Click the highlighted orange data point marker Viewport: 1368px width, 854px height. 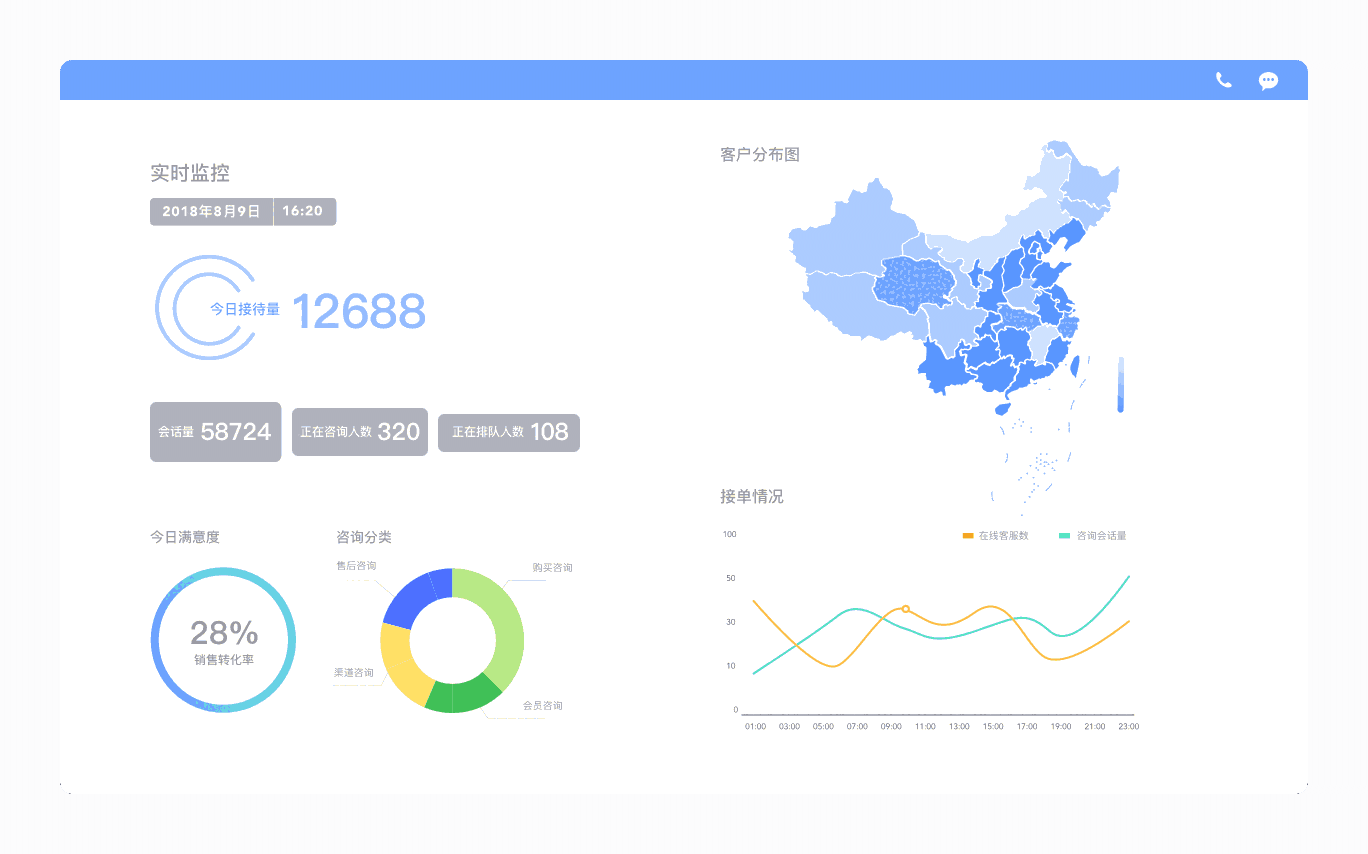(906, 609)
